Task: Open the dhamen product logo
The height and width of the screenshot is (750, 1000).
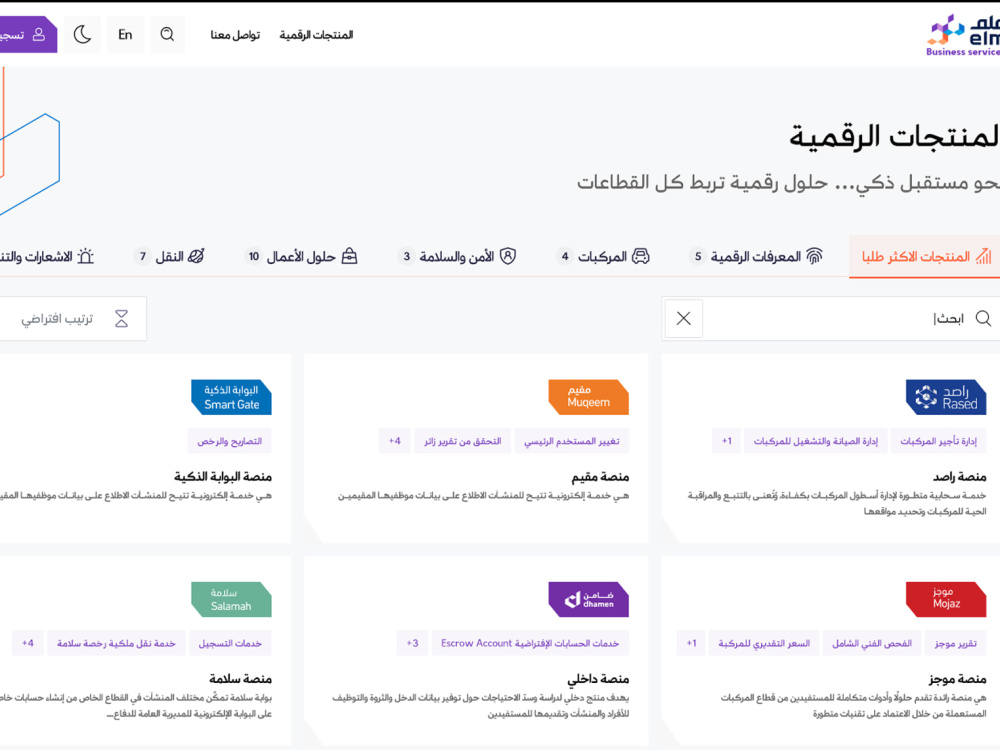Action: pyautogui.click(x=589, y=599)
